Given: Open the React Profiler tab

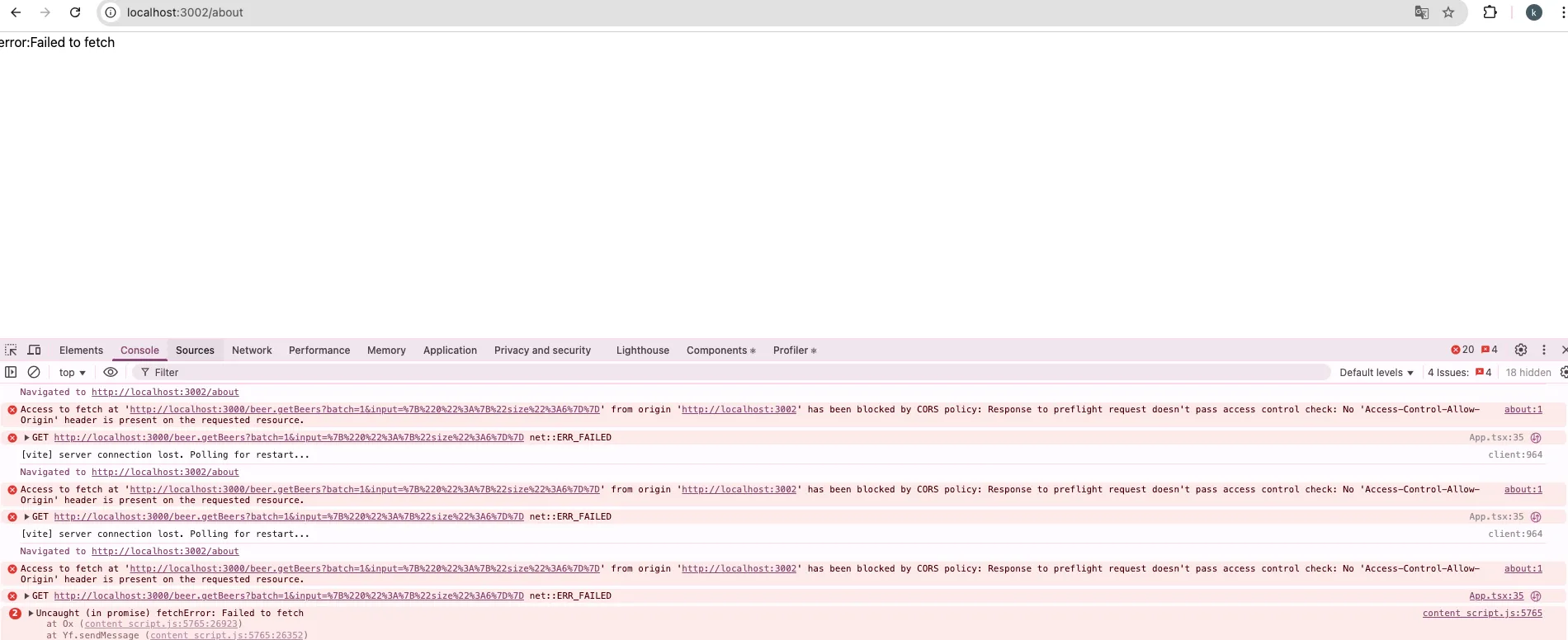Looking at the screenshot, I should pos(795,351).
